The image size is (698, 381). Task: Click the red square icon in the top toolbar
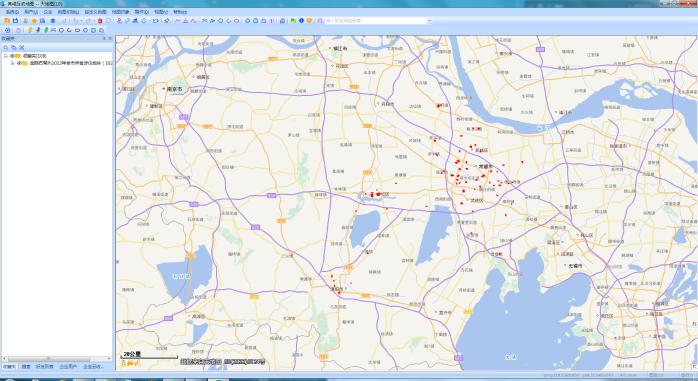point(100,20)
